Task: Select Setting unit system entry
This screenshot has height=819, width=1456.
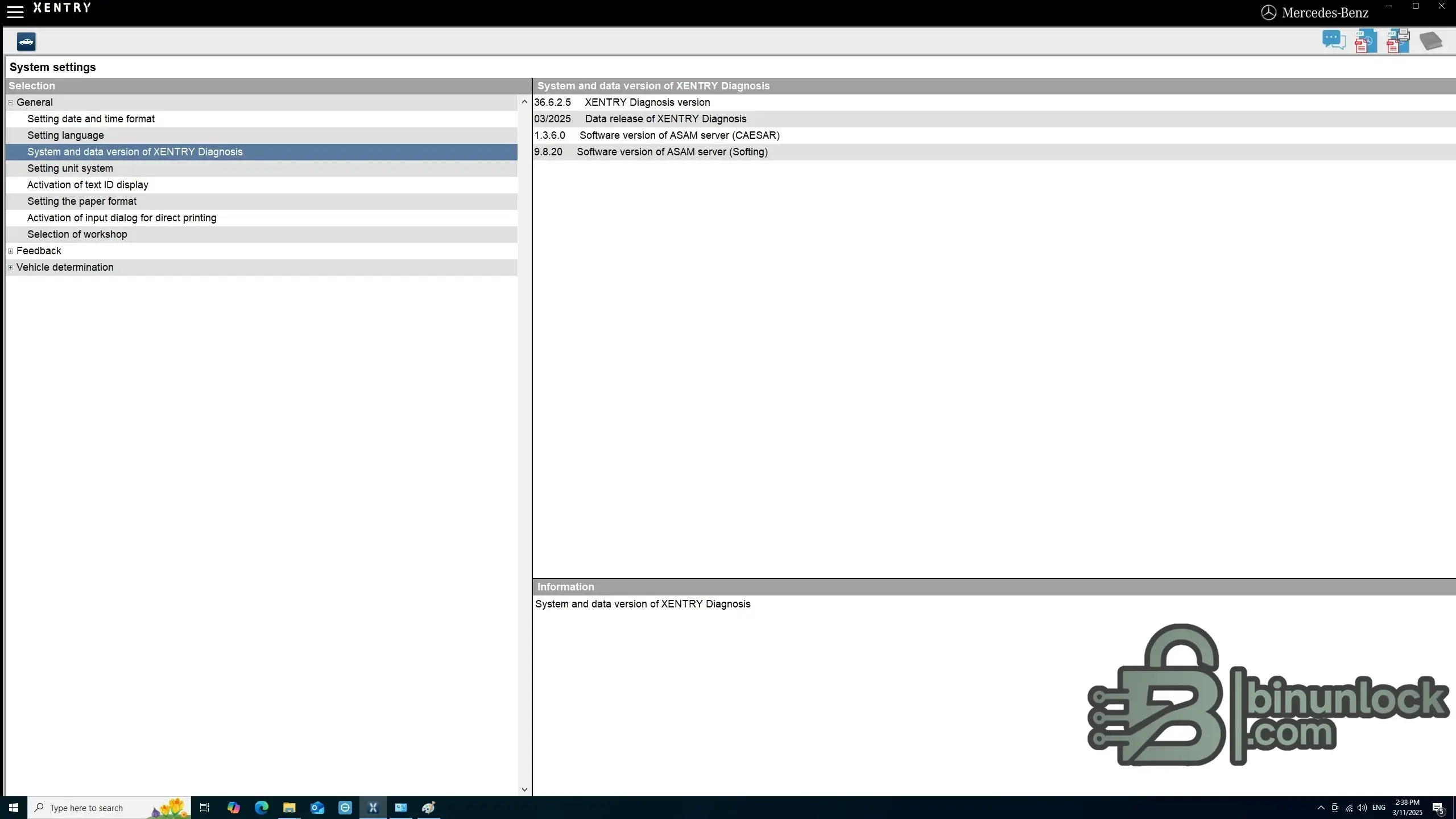Action: tap(262, 168)
